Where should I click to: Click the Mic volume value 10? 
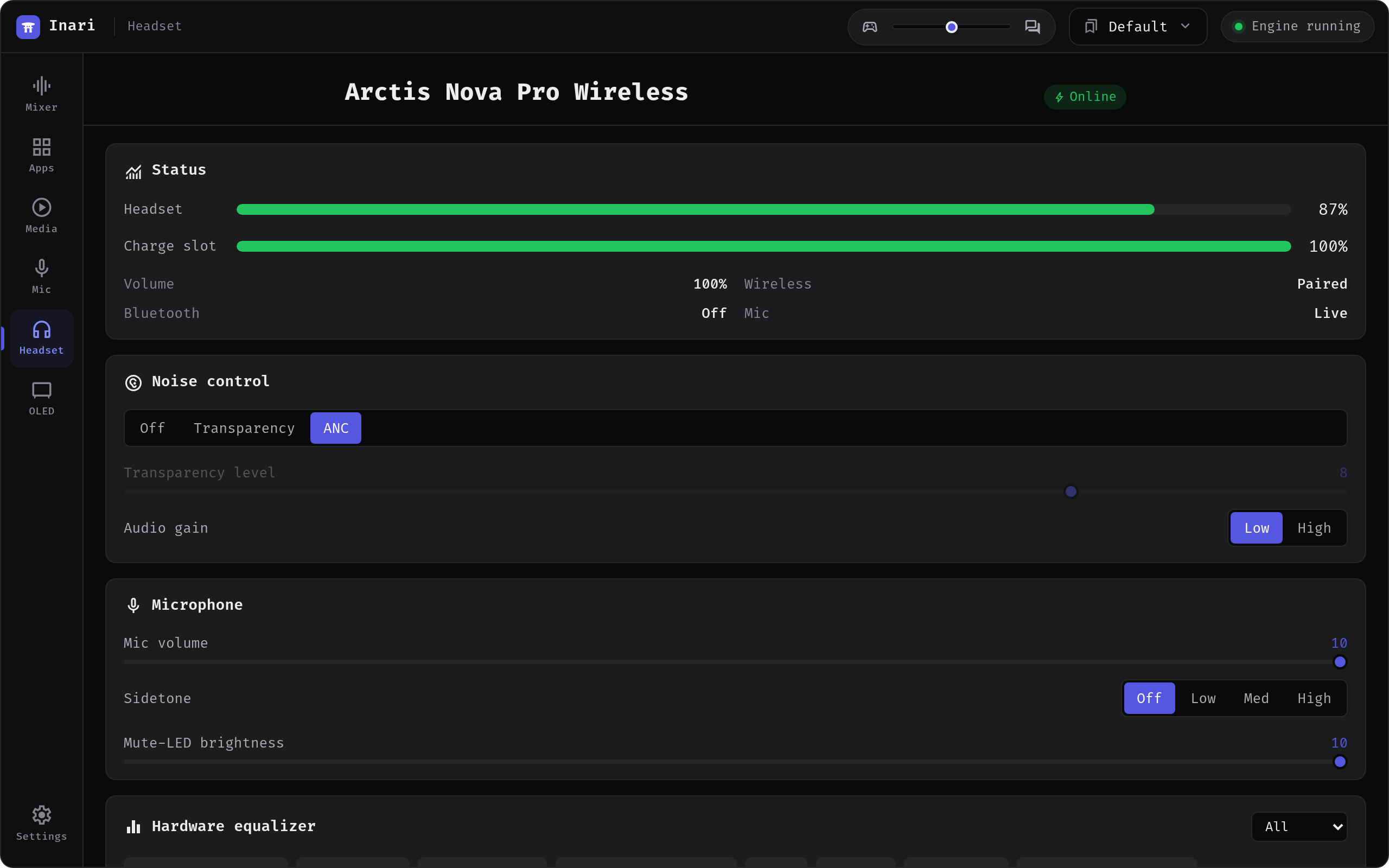point(1339,643)
